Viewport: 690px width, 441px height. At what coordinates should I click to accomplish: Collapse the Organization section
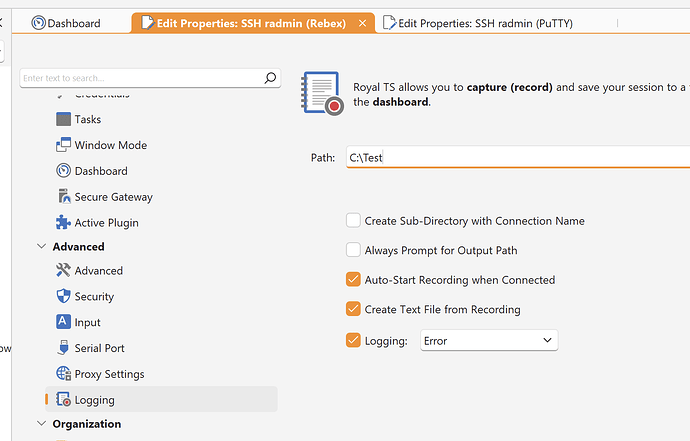[x=41, y=424]
